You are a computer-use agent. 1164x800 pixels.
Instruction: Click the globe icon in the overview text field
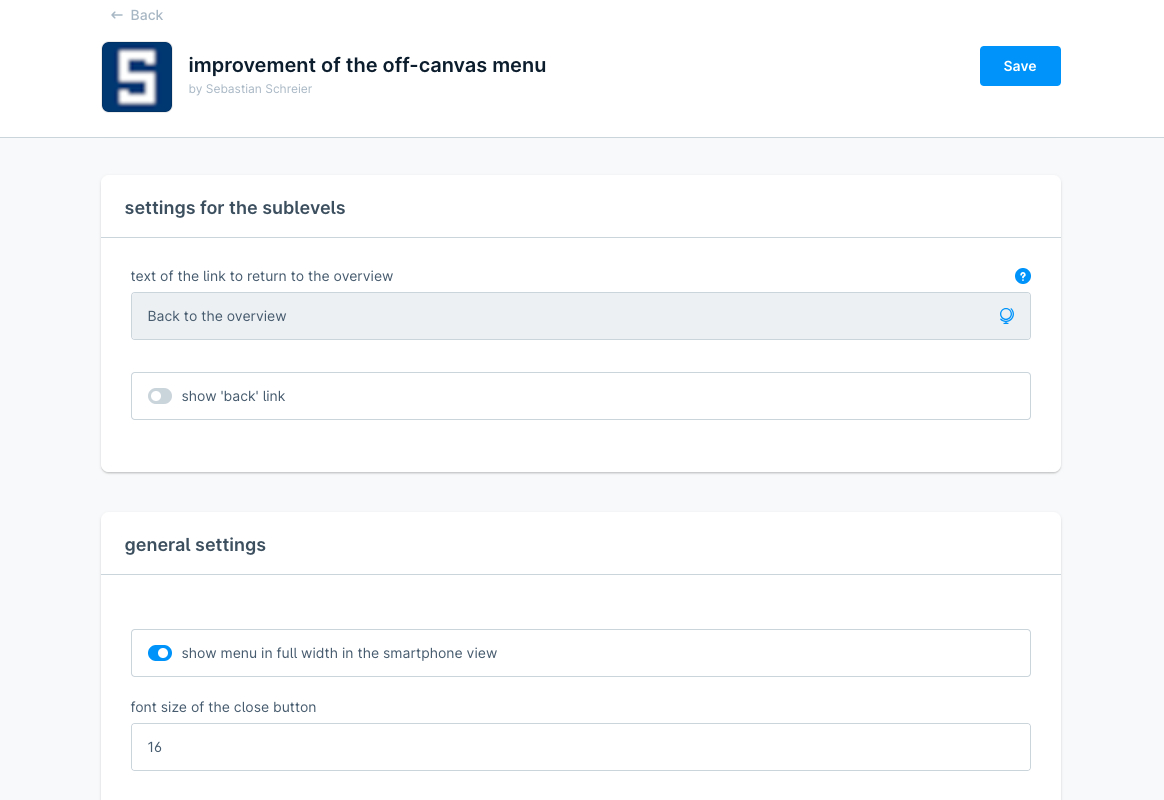1006,316
